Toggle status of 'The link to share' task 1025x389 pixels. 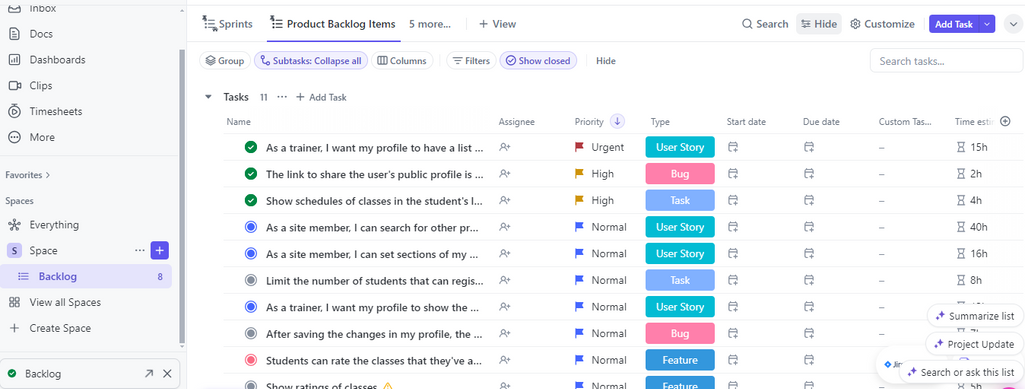(250, 174)
